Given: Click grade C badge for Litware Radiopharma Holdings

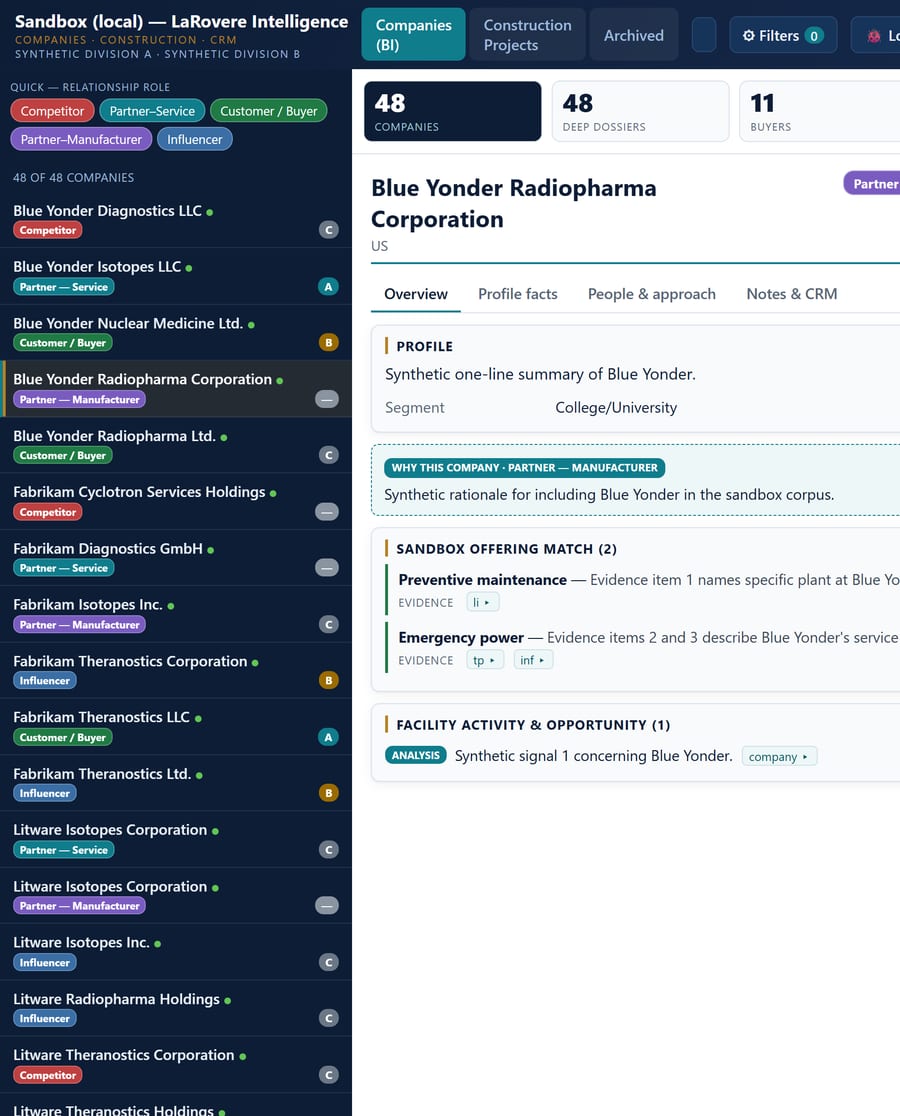Looking at the screenshot, I should pyautogui.click(x=328, y=1018).
